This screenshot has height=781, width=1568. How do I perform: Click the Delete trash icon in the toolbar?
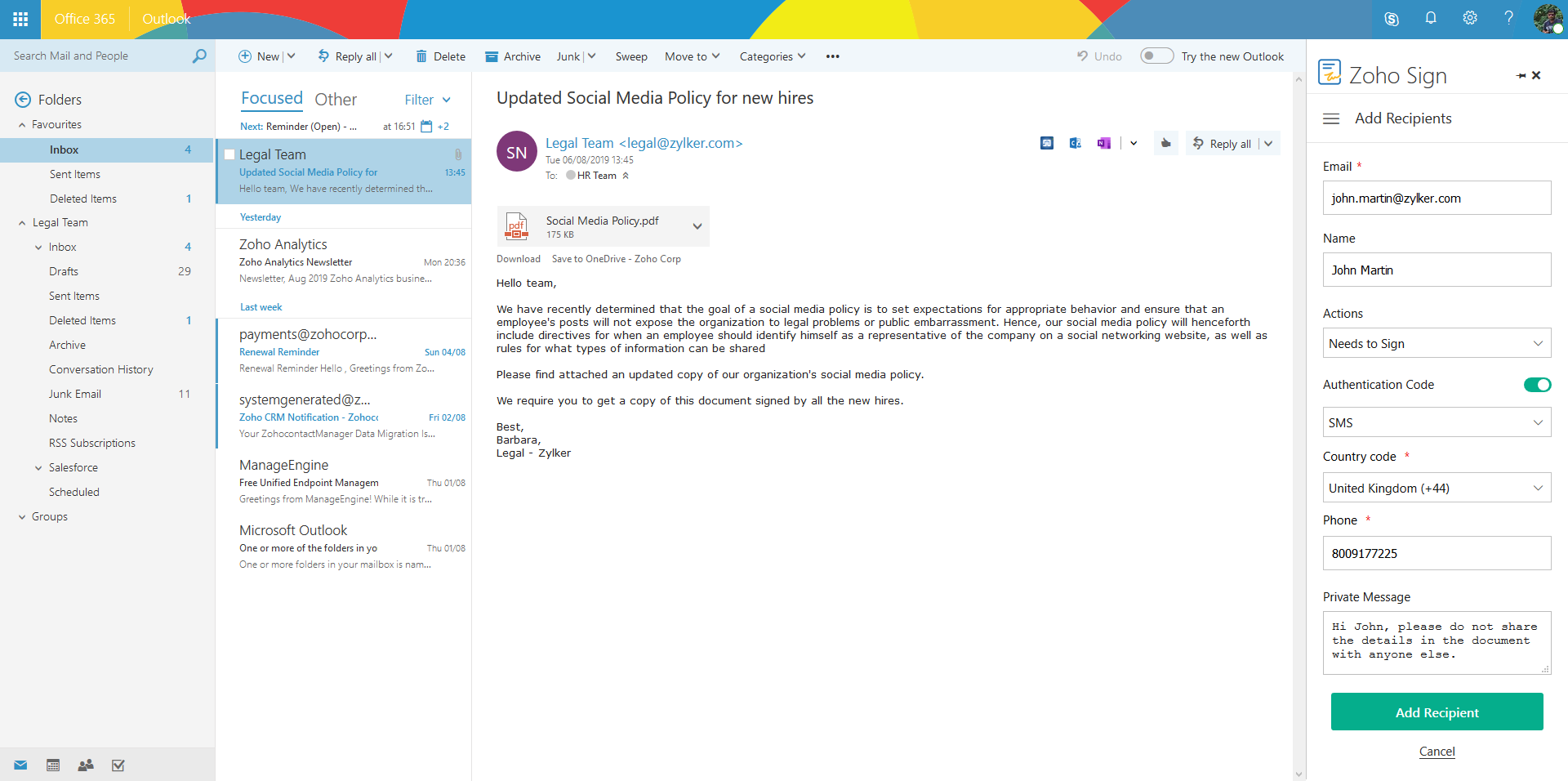tap(421, 56)
